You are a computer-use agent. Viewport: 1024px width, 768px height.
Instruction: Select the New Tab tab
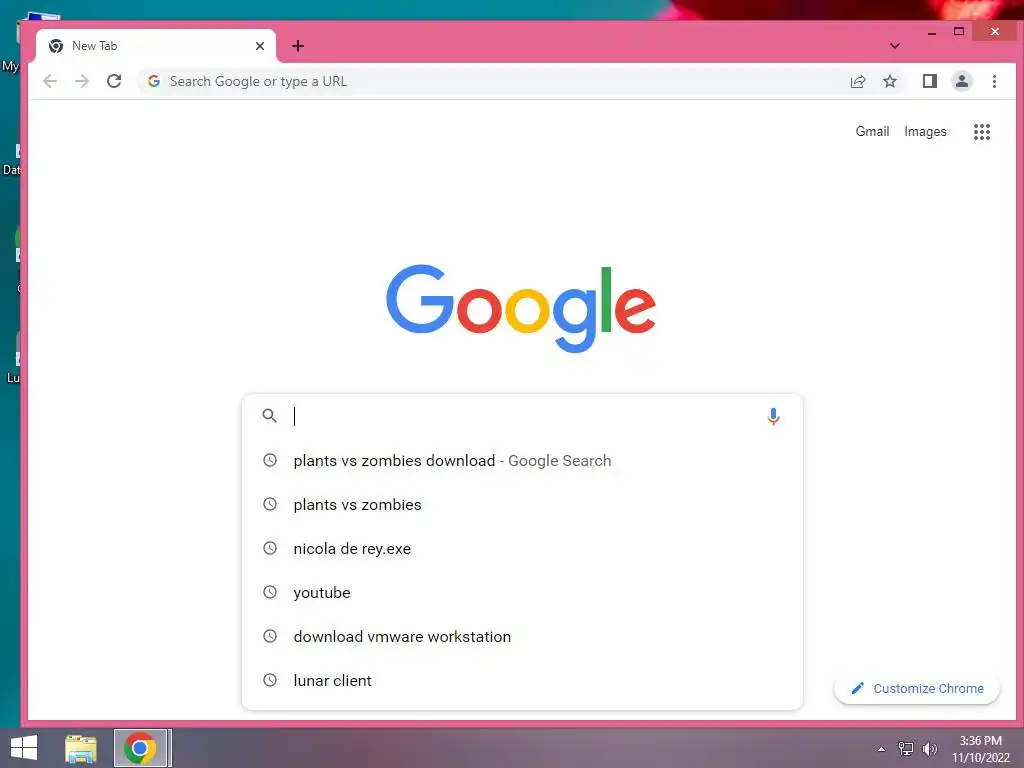157,46
